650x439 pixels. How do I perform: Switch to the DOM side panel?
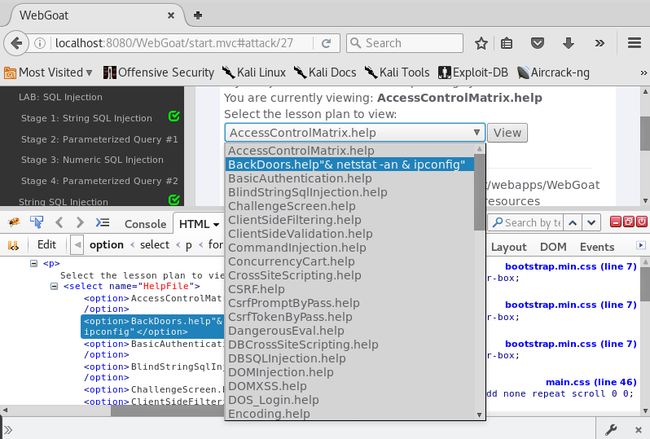553,247
